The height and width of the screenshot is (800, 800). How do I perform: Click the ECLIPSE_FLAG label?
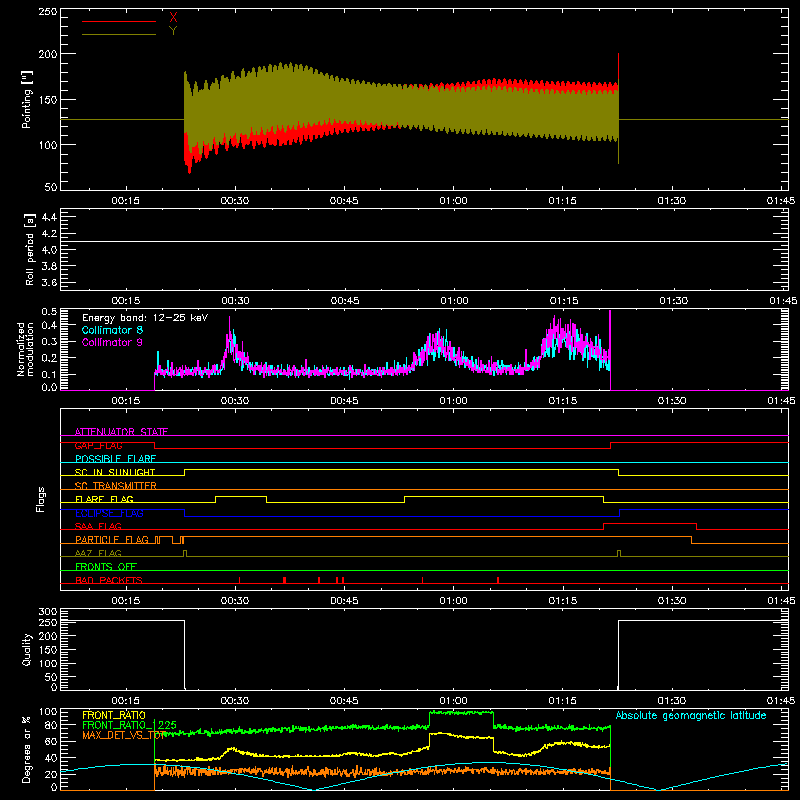pos(109,513)
